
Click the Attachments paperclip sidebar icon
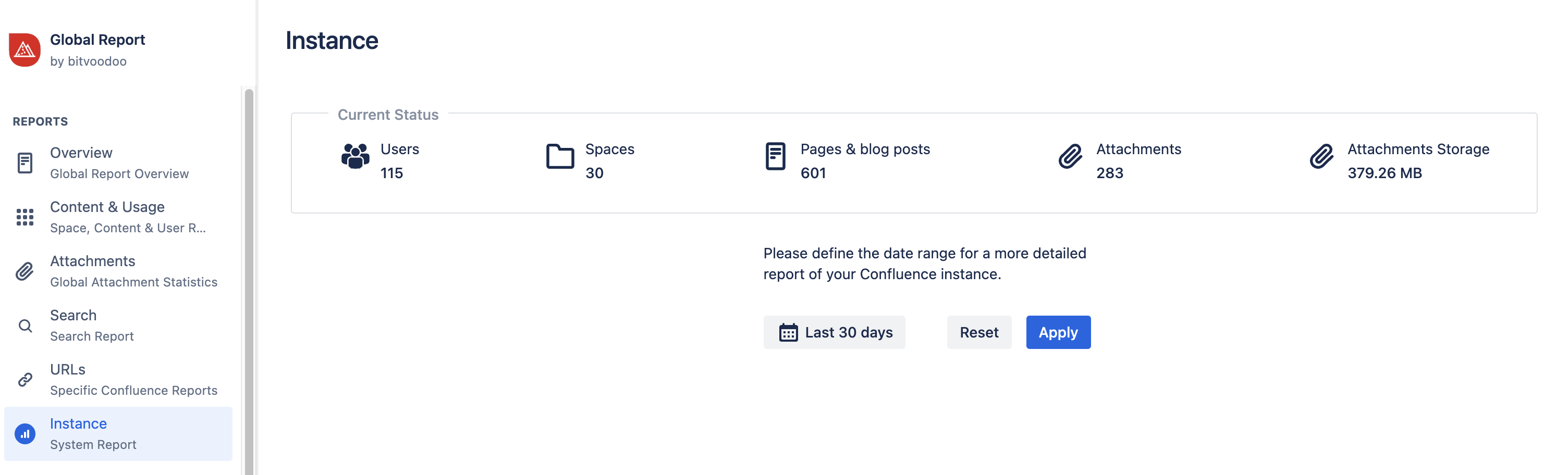25,271
